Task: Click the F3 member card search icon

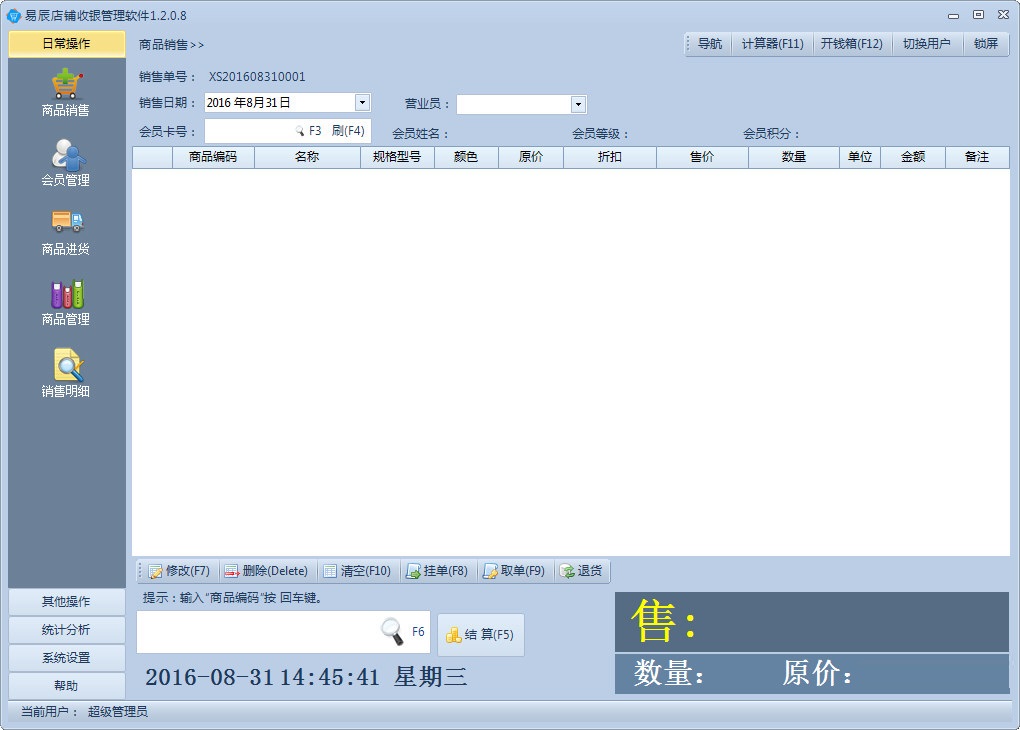Action: click(300, 131)
